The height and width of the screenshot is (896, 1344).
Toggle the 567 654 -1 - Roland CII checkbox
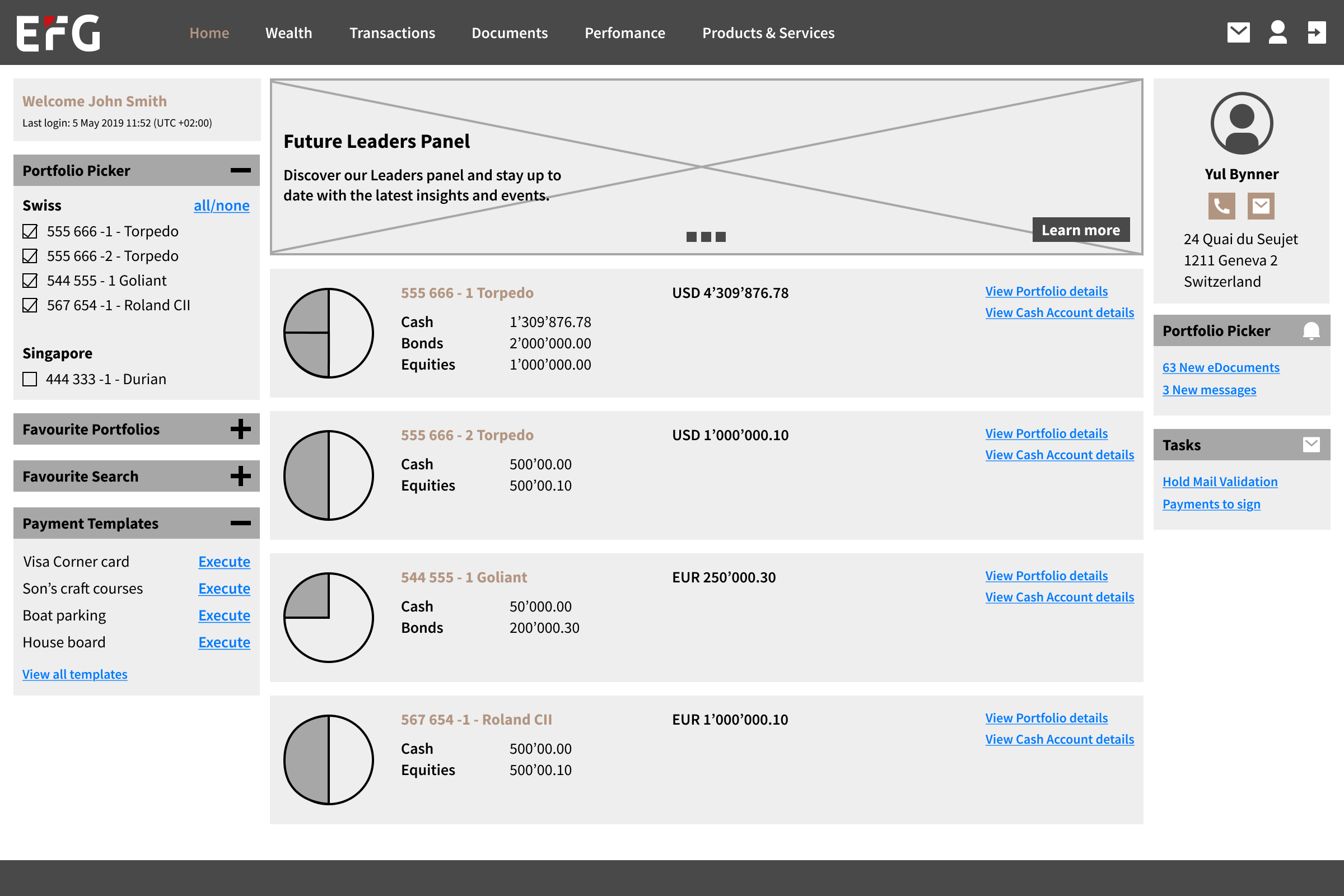click(x=30, y=306)
